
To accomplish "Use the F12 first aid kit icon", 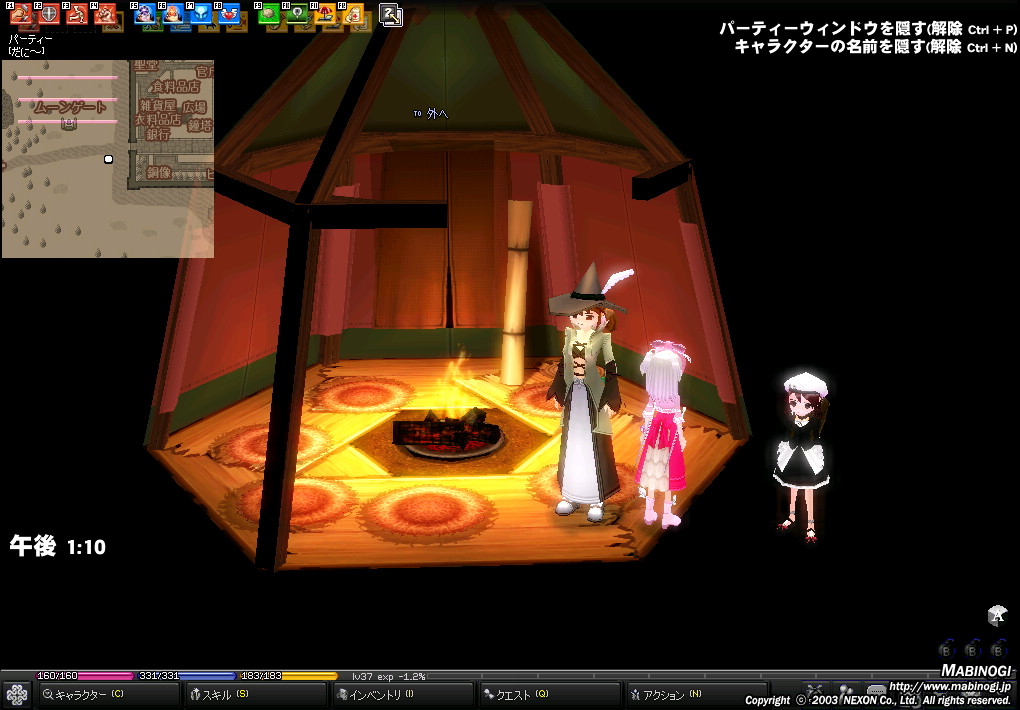I will pyautogui.click(x=353, y=14).
